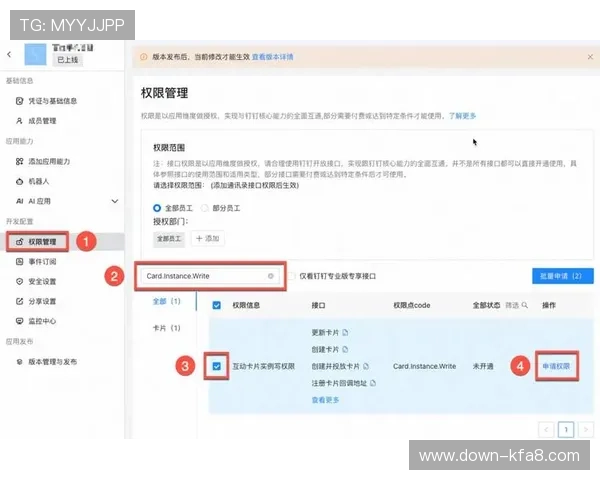Switch to the 卡片 (1) tab
This screenshot has height=480, width=600.
(x=166, y=328)
